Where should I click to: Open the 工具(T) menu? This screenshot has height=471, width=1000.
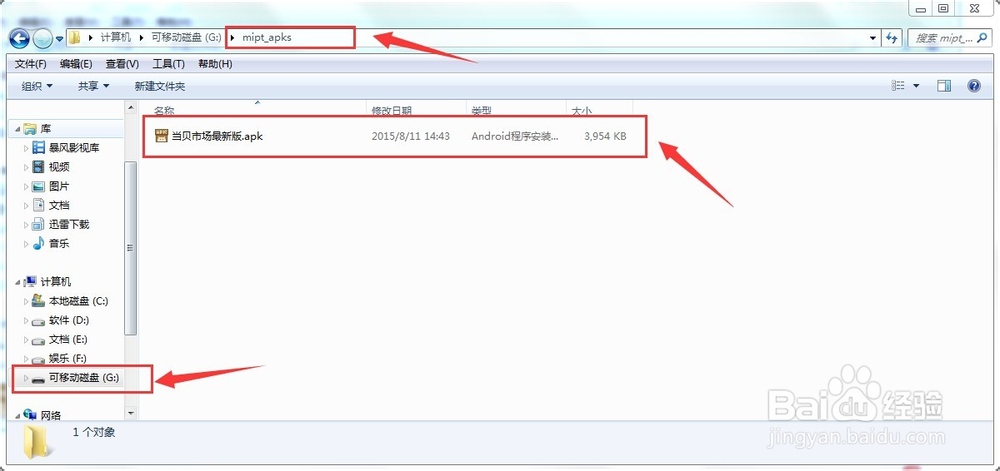pos(168,64)
